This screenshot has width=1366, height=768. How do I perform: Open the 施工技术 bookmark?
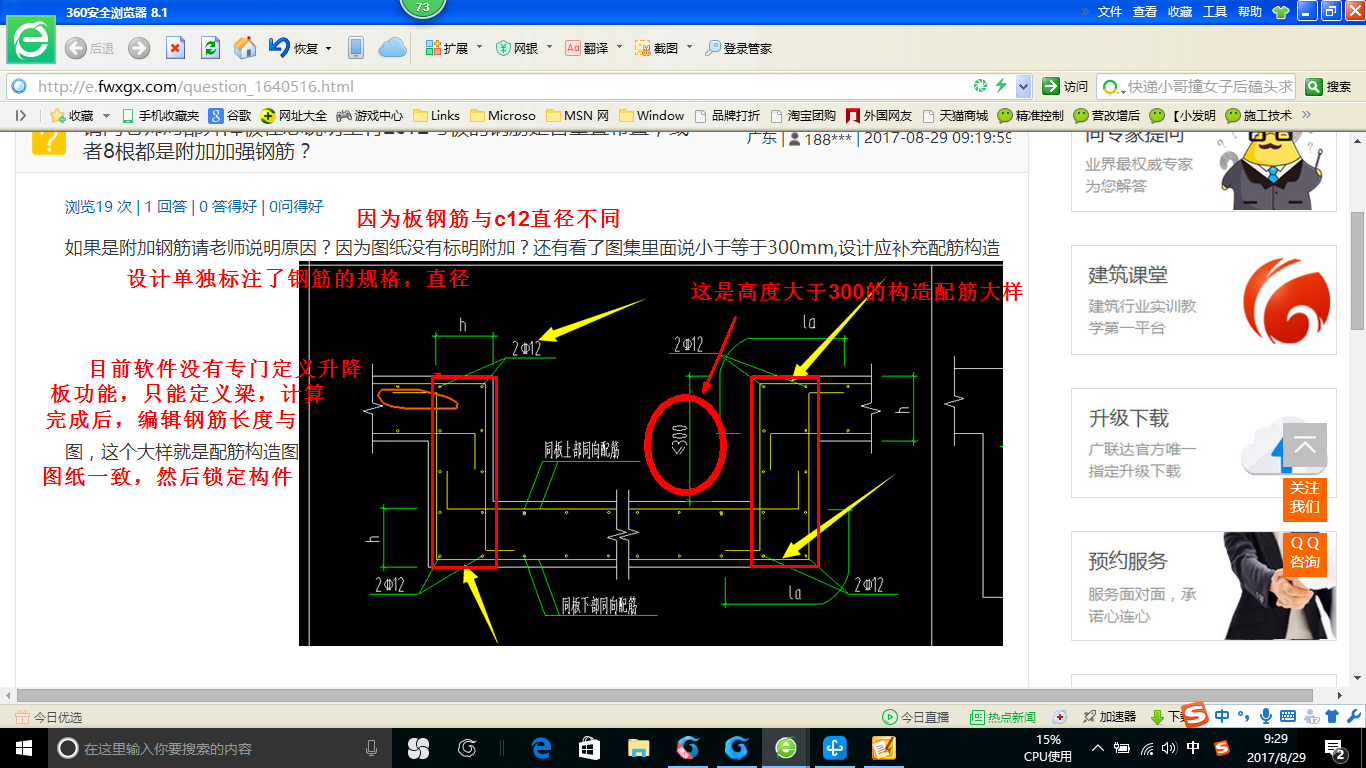point(1259,115)
